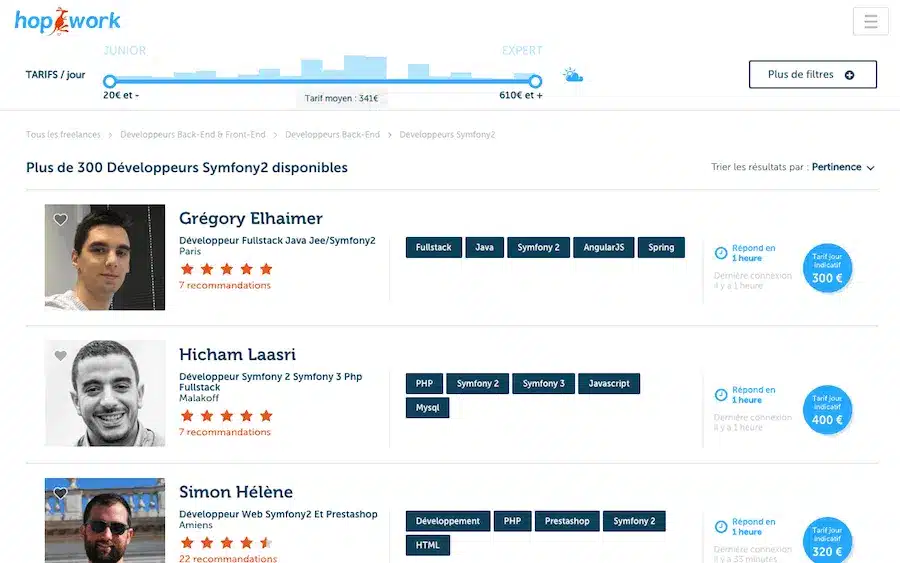Click plus icon in Plus de filtres
This screenshot has height=563, width=900.
pyautogui.click(x=849, y=75)
